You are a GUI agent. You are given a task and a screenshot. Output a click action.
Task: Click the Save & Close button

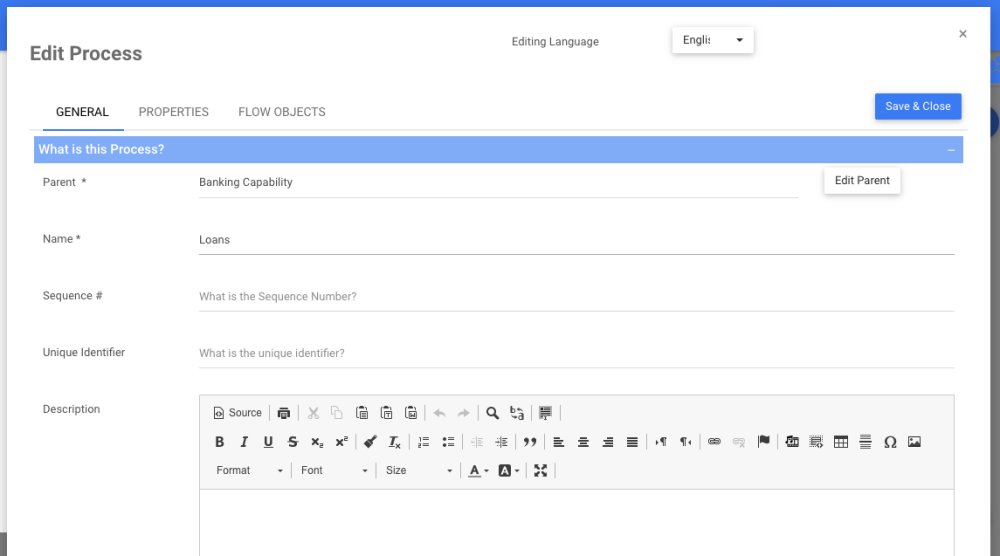click(918, 107)
